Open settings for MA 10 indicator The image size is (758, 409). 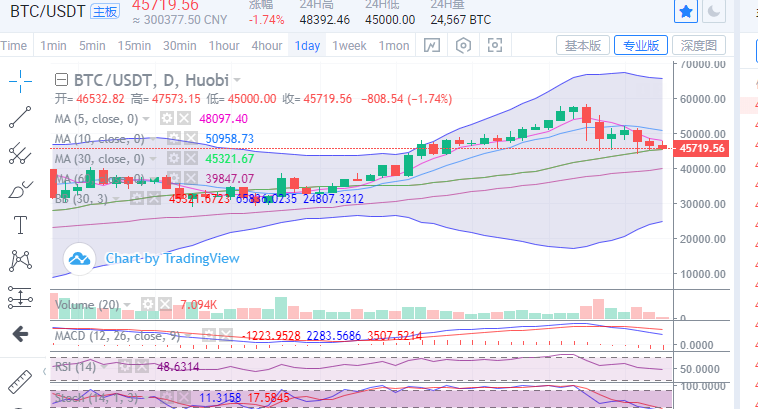[174, 139]
